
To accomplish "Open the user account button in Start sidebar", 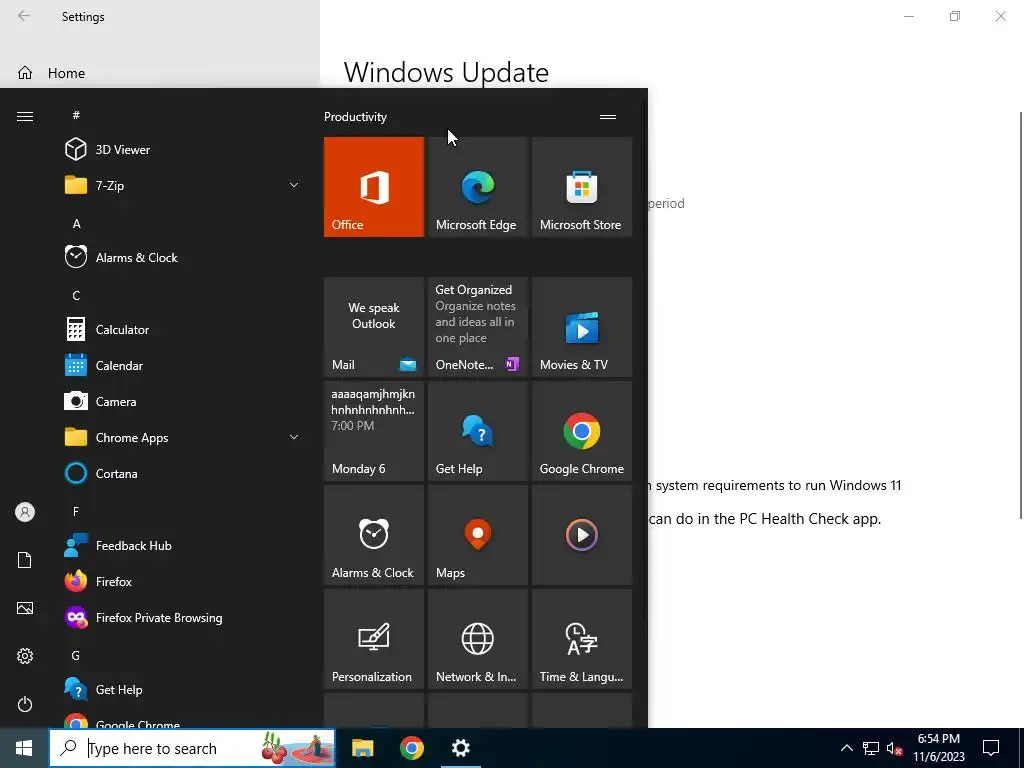I will [x=25, y=512].
